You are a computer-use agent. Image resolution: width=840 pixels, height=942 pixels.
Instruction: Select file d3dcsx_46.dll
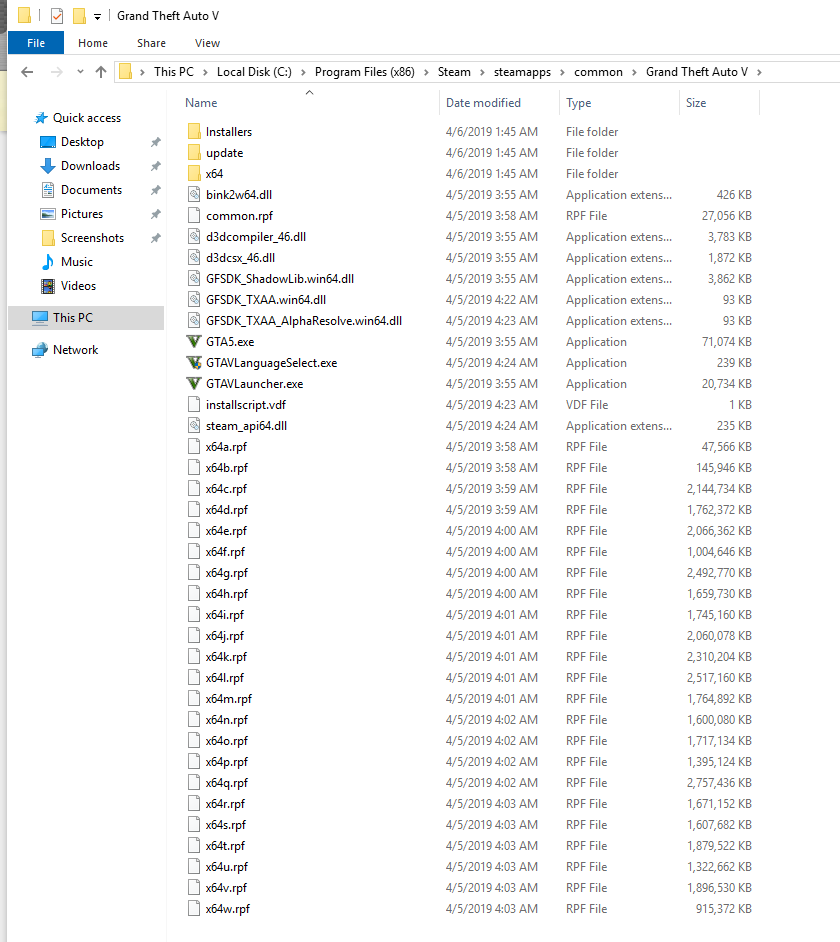tap(240, 258)
